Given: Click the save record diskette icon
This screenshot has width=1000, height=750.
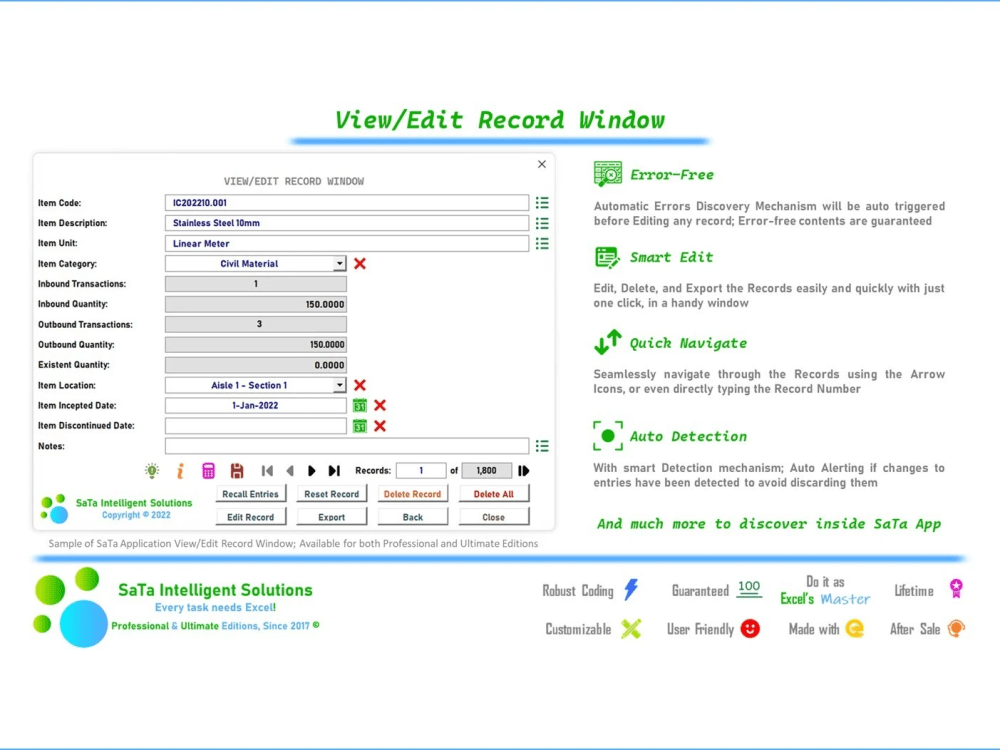Looking at the screenshot, I should point(237,470).
